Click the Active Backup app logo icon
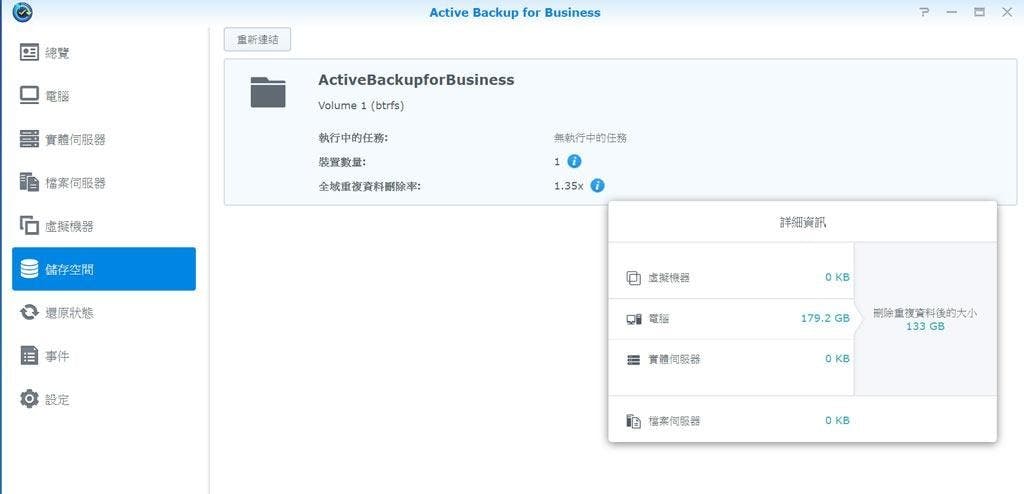 23,12
